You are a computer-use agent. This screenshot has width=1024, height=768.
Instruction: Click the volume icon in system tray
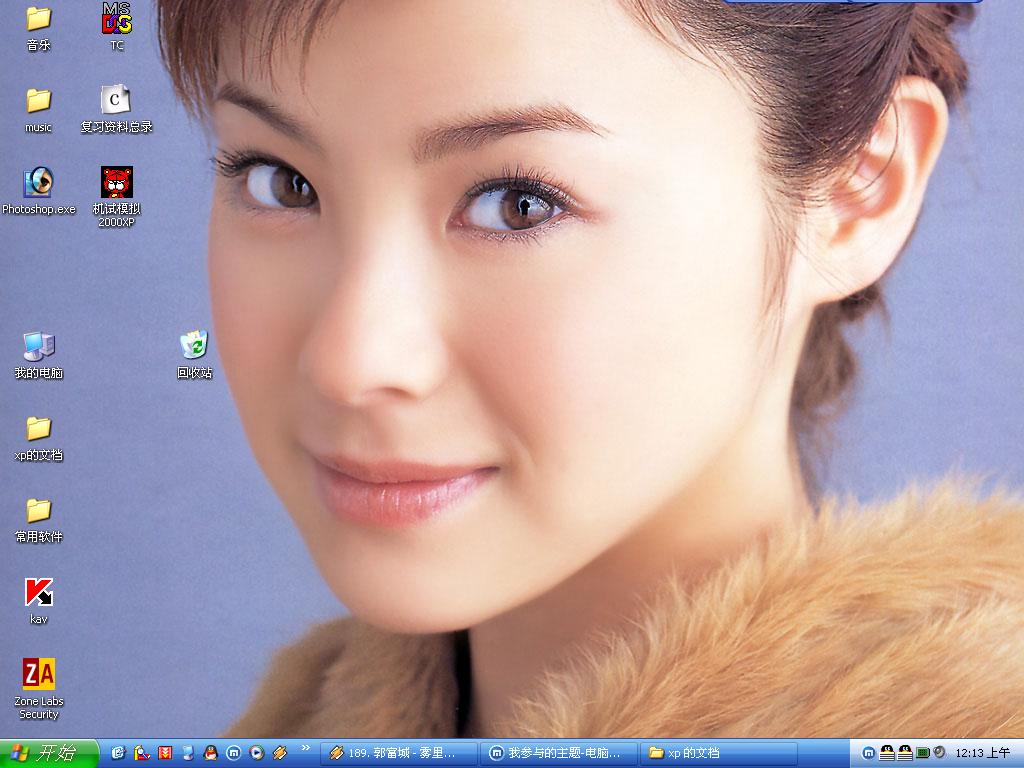click(x=939, y=752)
